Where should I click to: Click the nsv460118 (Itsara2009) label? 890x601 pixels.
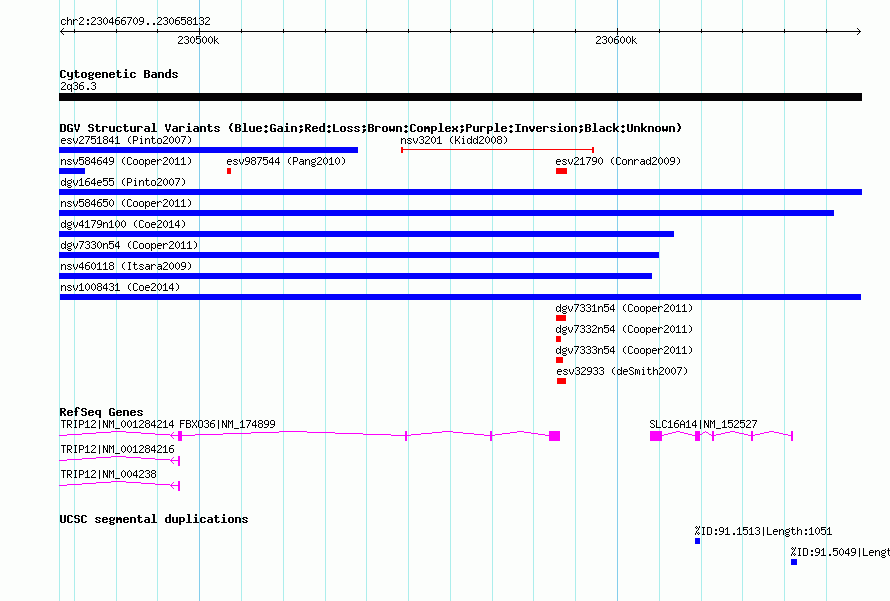[126, 266]
